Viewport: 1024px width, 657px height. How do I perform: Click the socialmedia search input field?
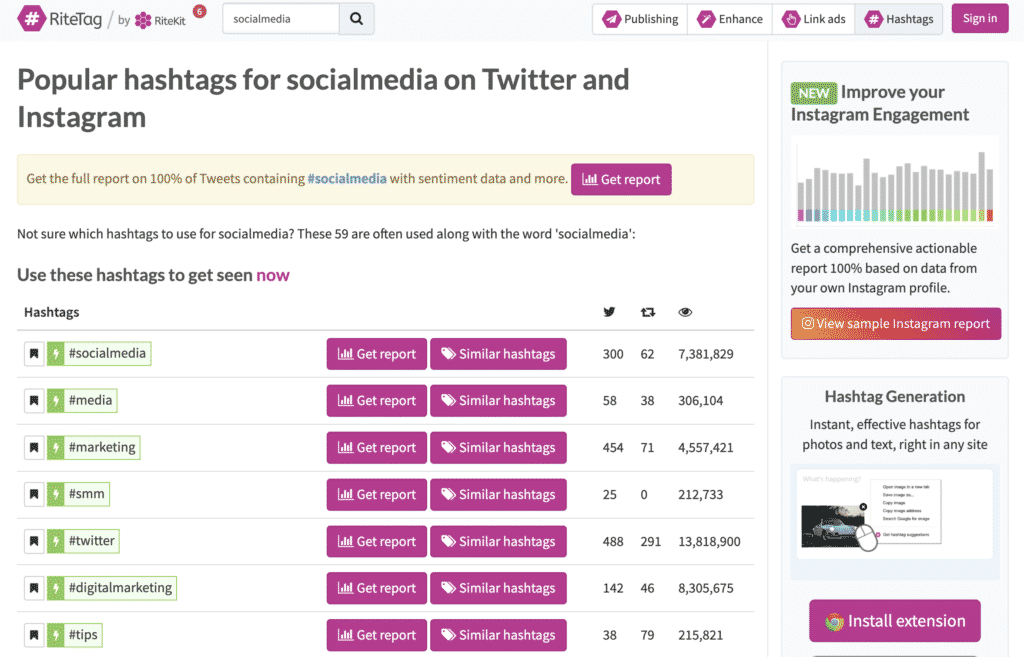pyautogui.click(x=280, y=18)
